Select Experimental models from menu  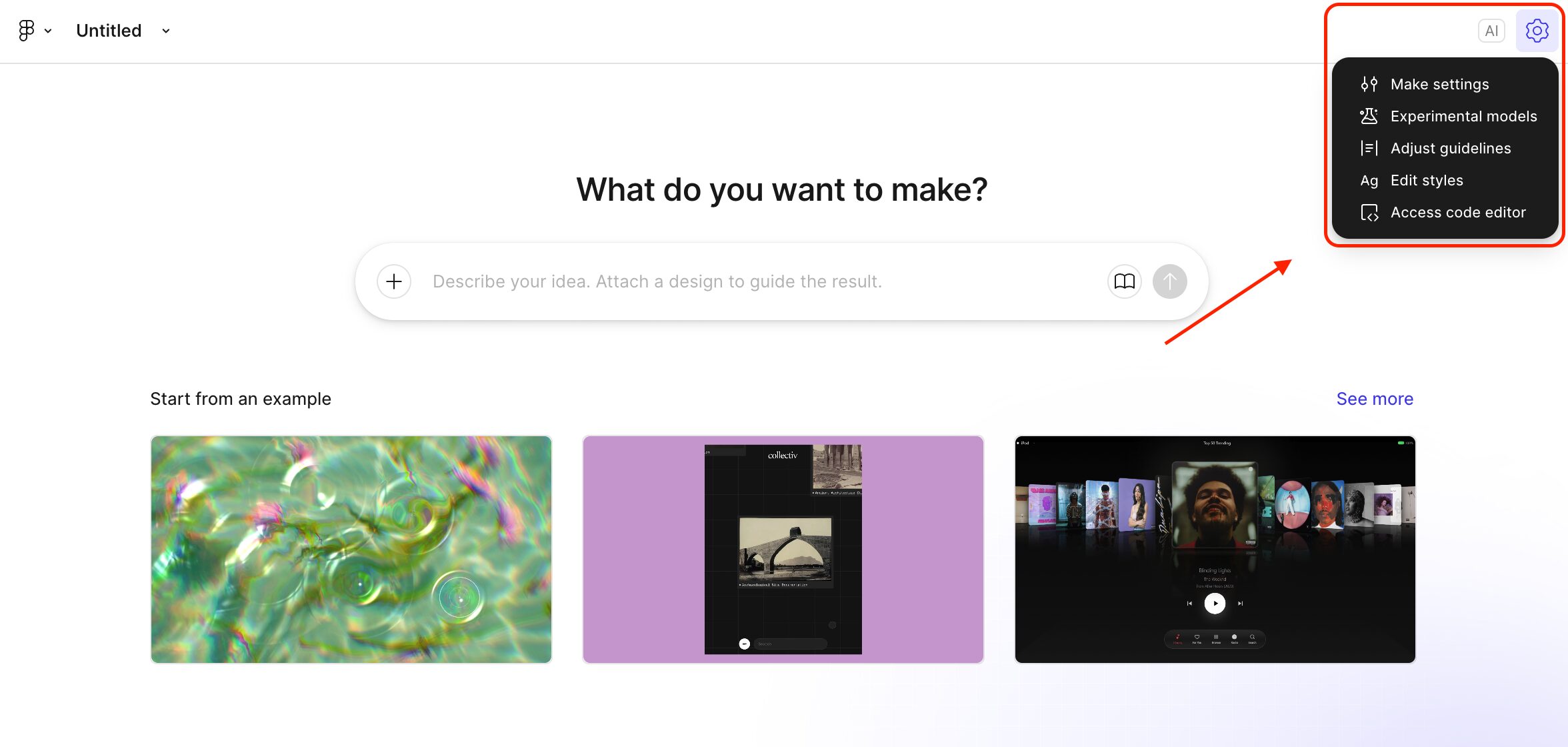(x=1463, y=116)
